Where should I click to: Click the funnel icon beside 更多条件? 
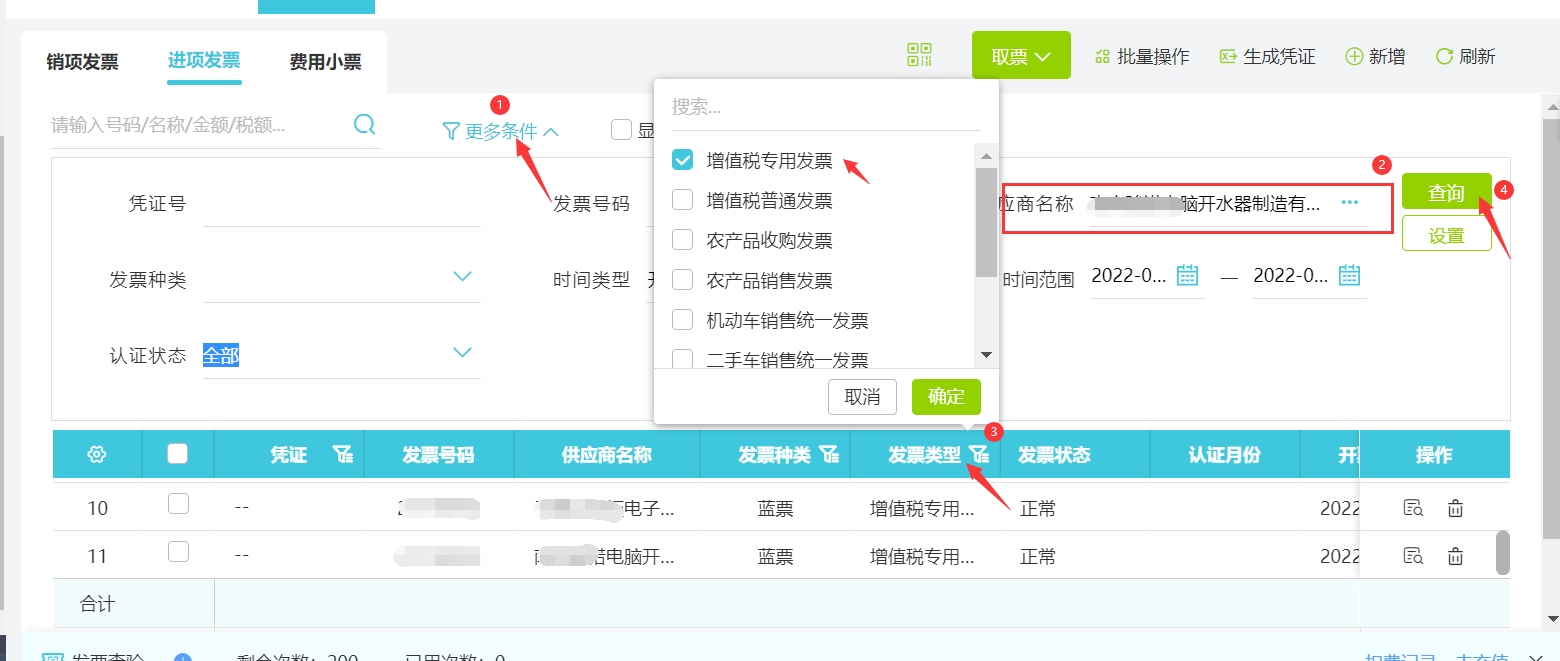(x=451, y=131)
